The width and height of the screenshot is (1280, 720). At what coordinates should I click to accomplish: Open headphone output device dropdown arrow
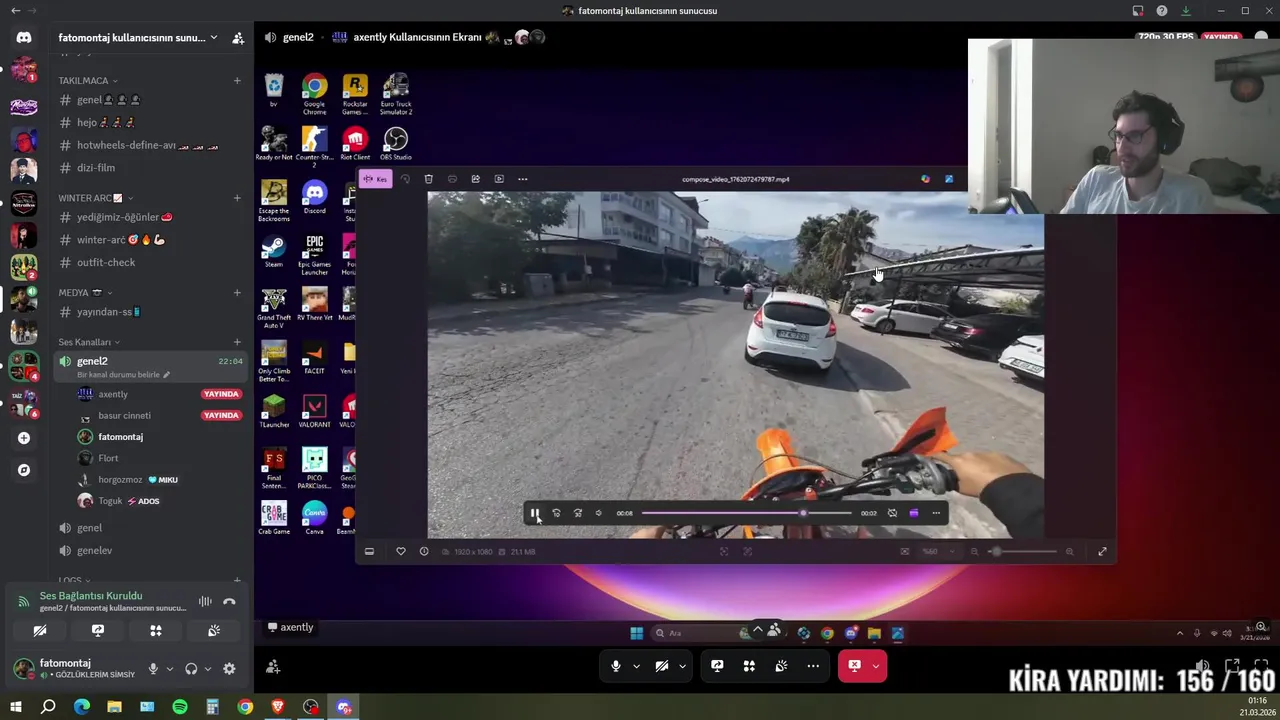tap(207, 669)
